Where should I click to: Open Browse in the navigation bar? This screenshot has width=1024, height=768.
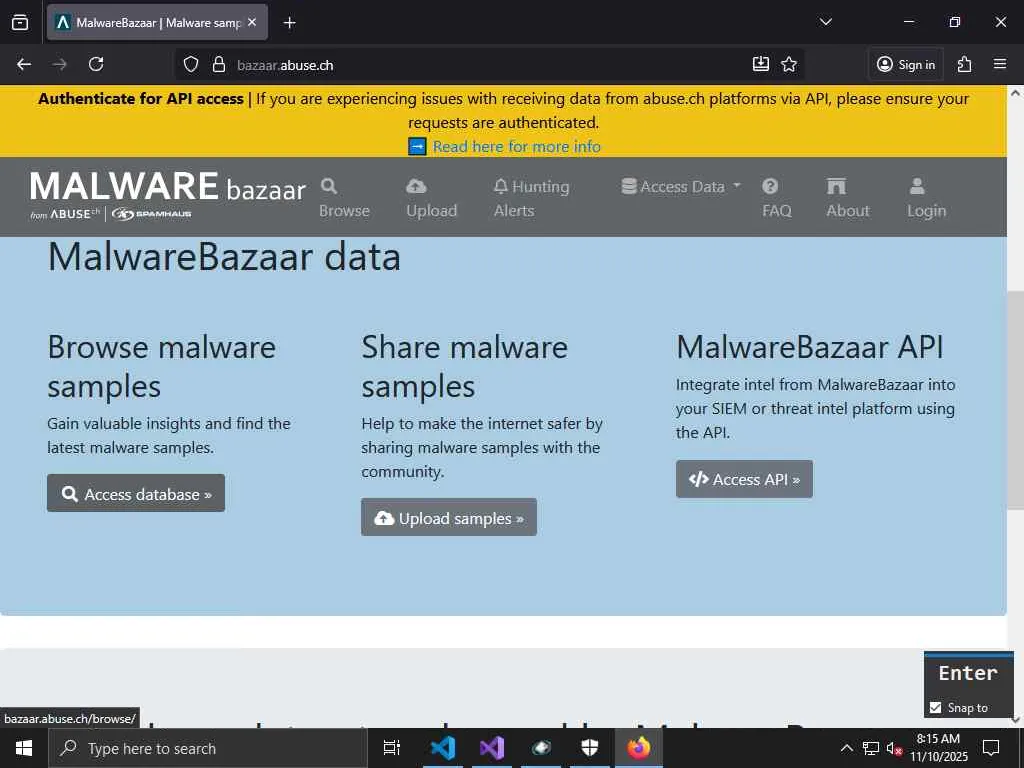point(344,199)
